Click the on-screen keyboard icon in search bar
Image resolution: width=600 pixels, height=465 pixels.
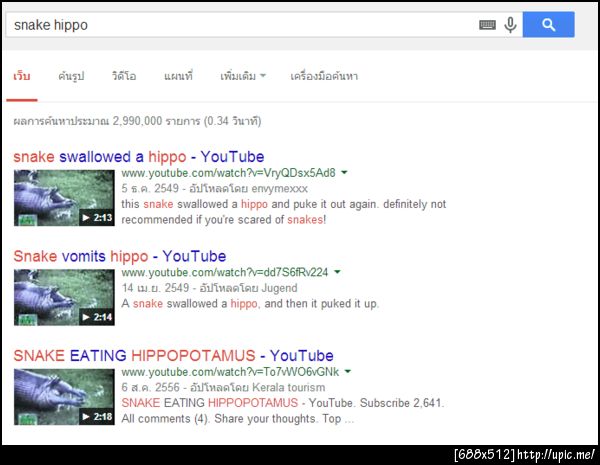487,25
